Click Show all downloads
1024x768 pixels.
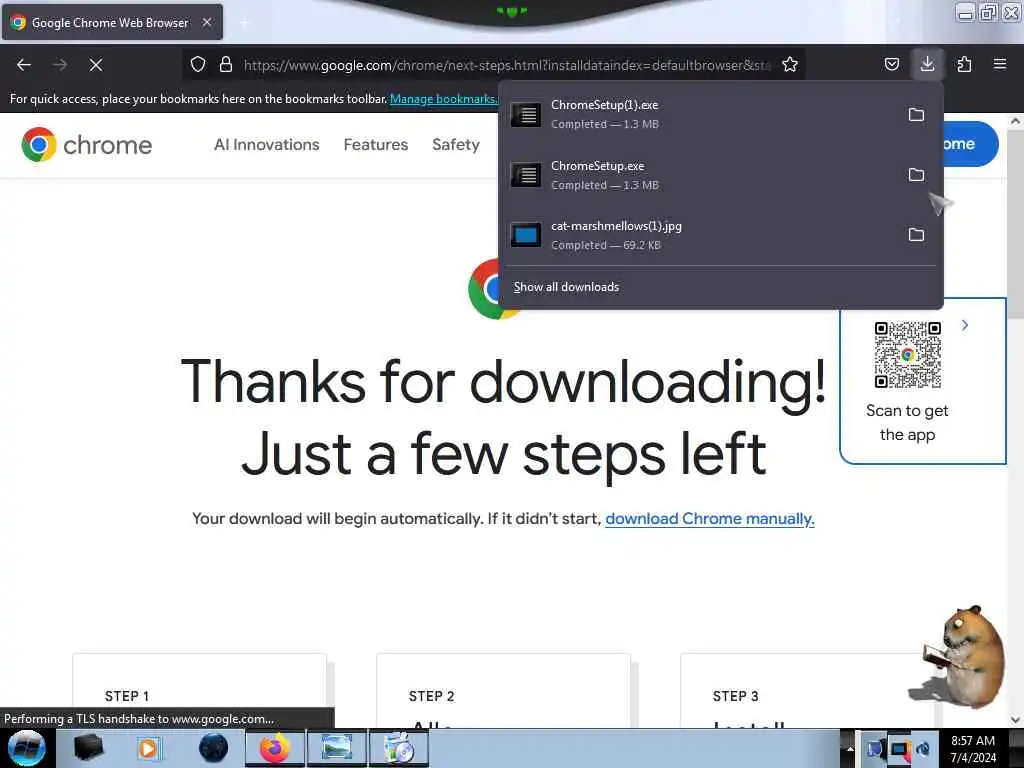click(x=566, y=287)
